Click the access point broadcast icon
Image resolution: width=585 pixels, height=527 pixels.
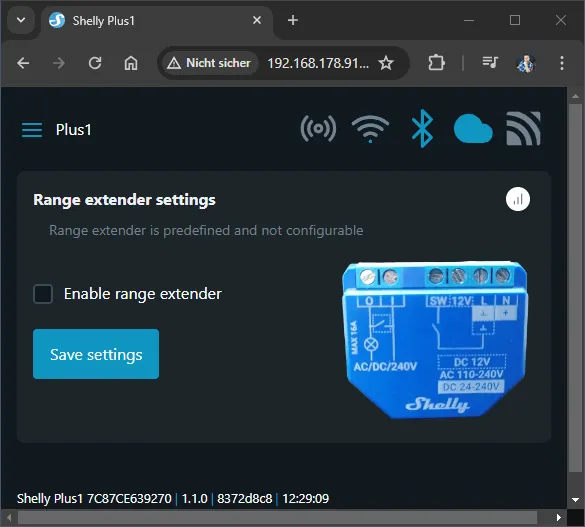(x=318, y=129)
